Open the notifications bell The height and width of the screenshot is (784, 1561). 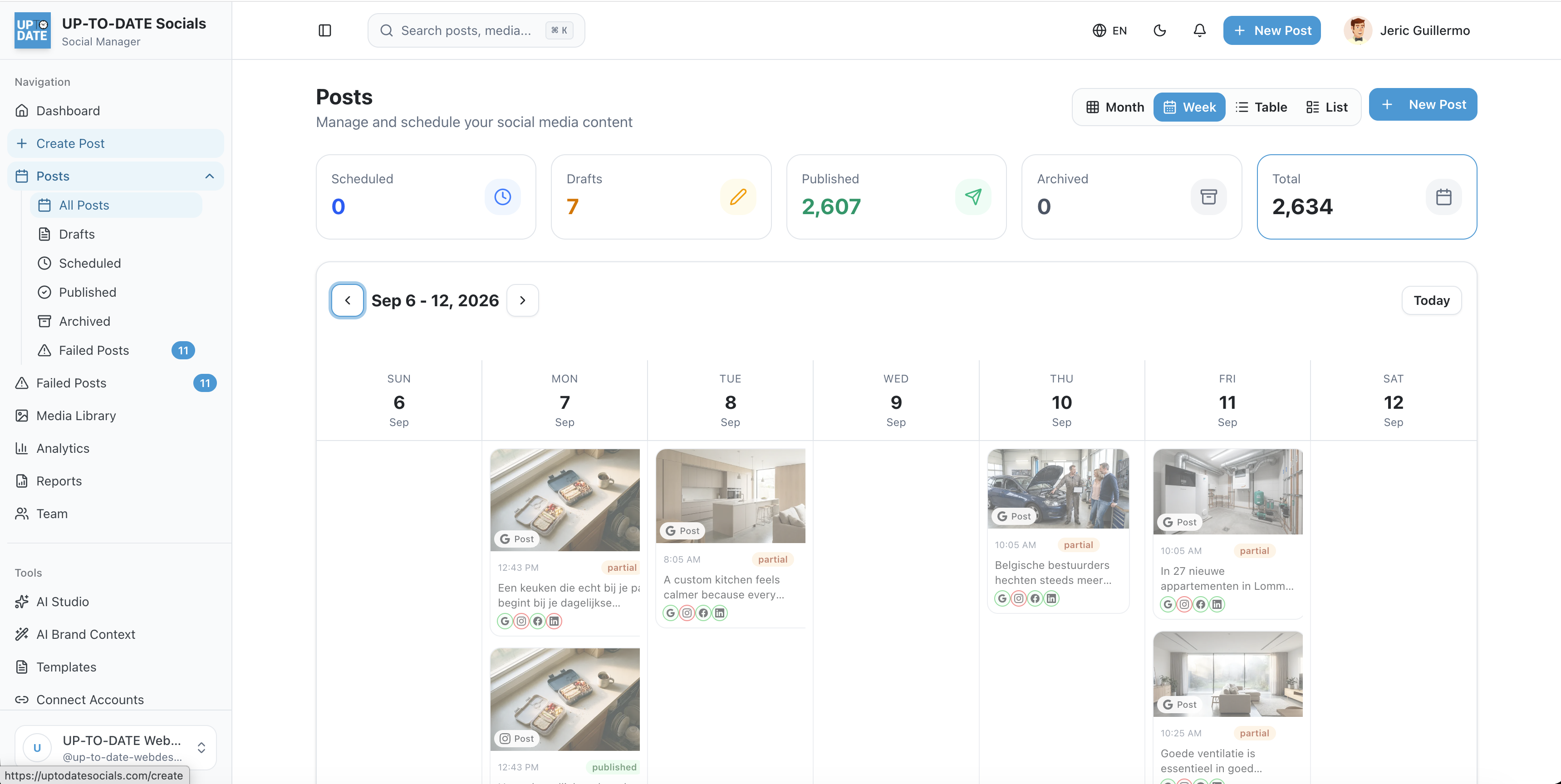point(1199,30)
